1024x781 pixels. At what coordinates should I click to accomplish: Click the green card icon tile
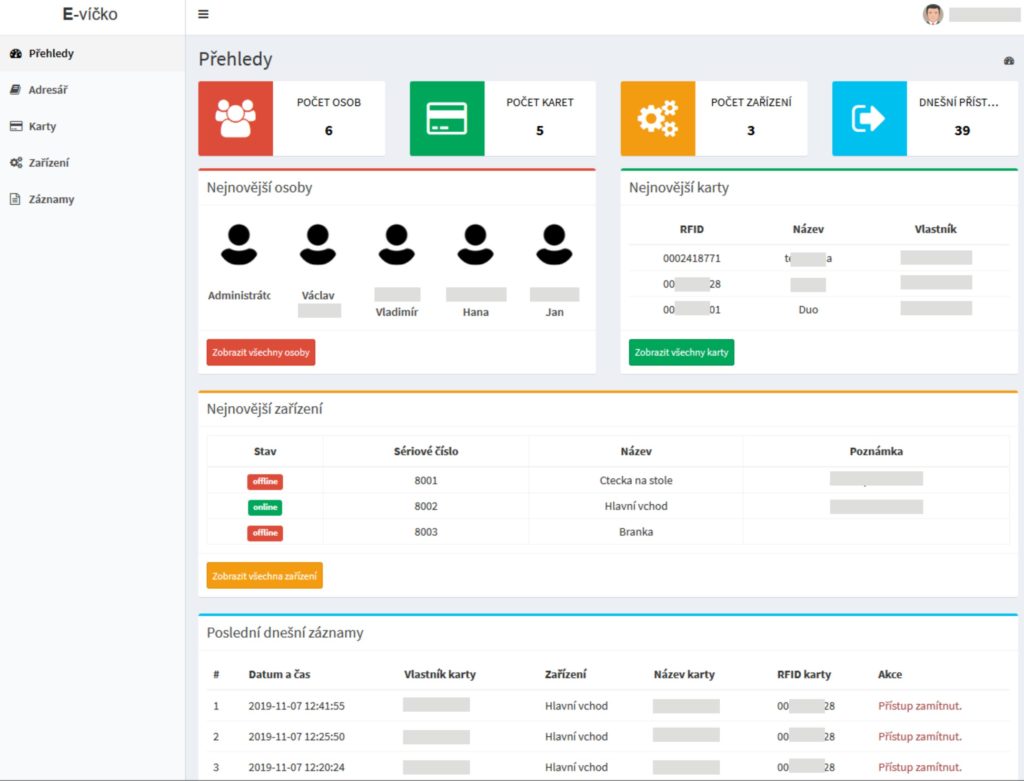click(447, 119)
